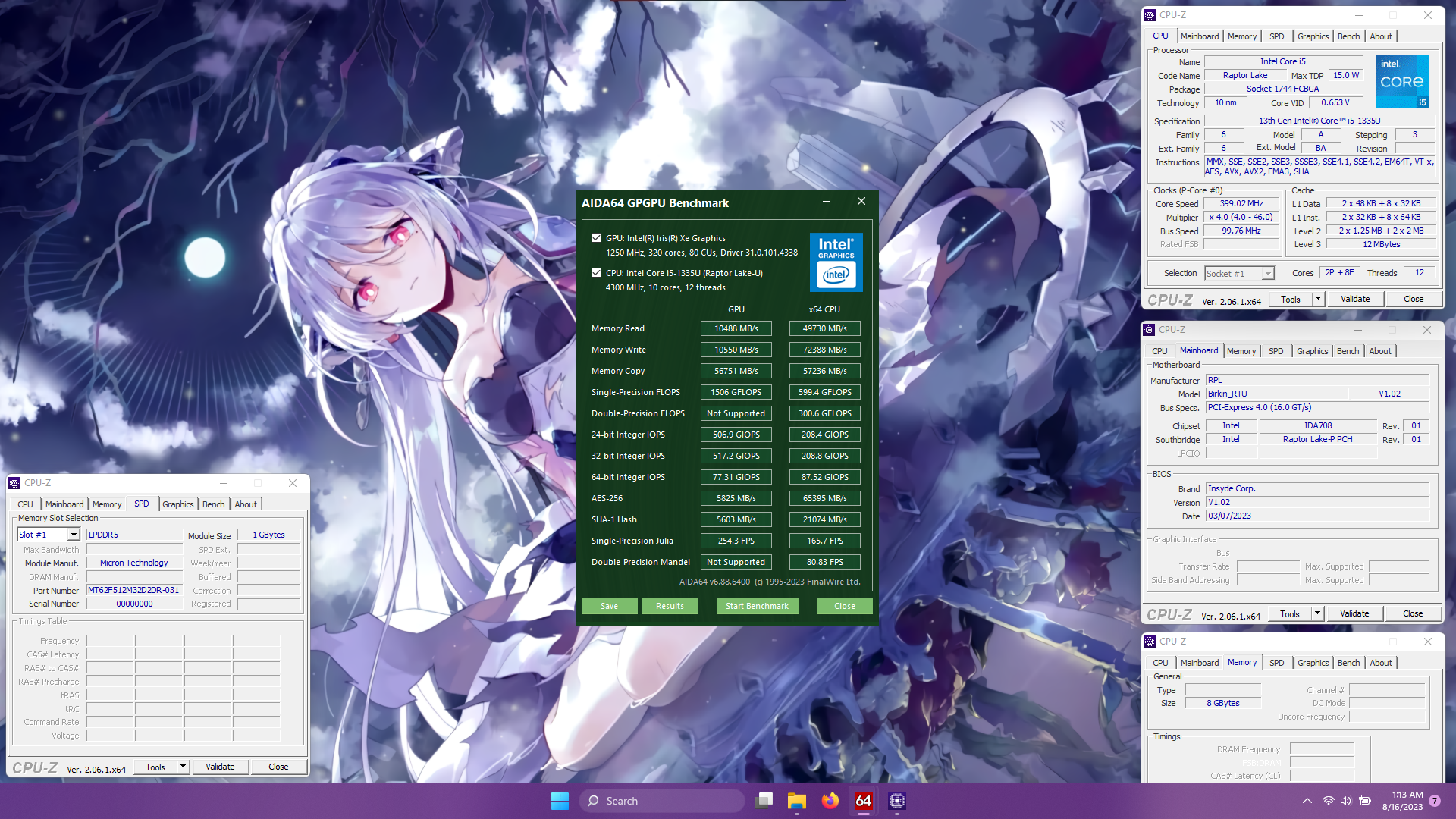This screenshot has width=1456, height=819.
Task: Click Close button in SPD CPU-Z window
Action: 278,767
